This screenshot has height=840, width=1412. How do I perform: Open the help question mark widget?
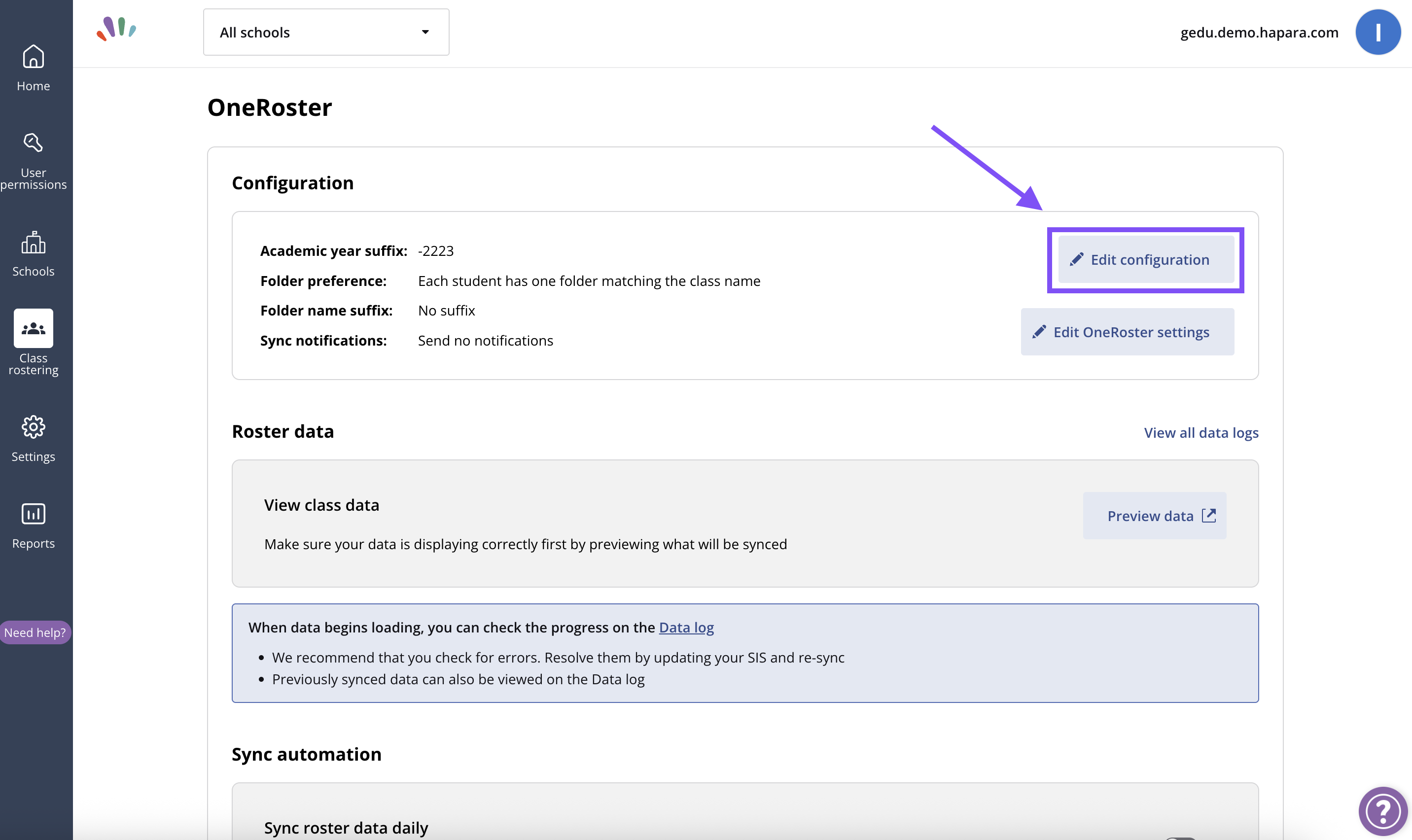[x=1383, y=811]
